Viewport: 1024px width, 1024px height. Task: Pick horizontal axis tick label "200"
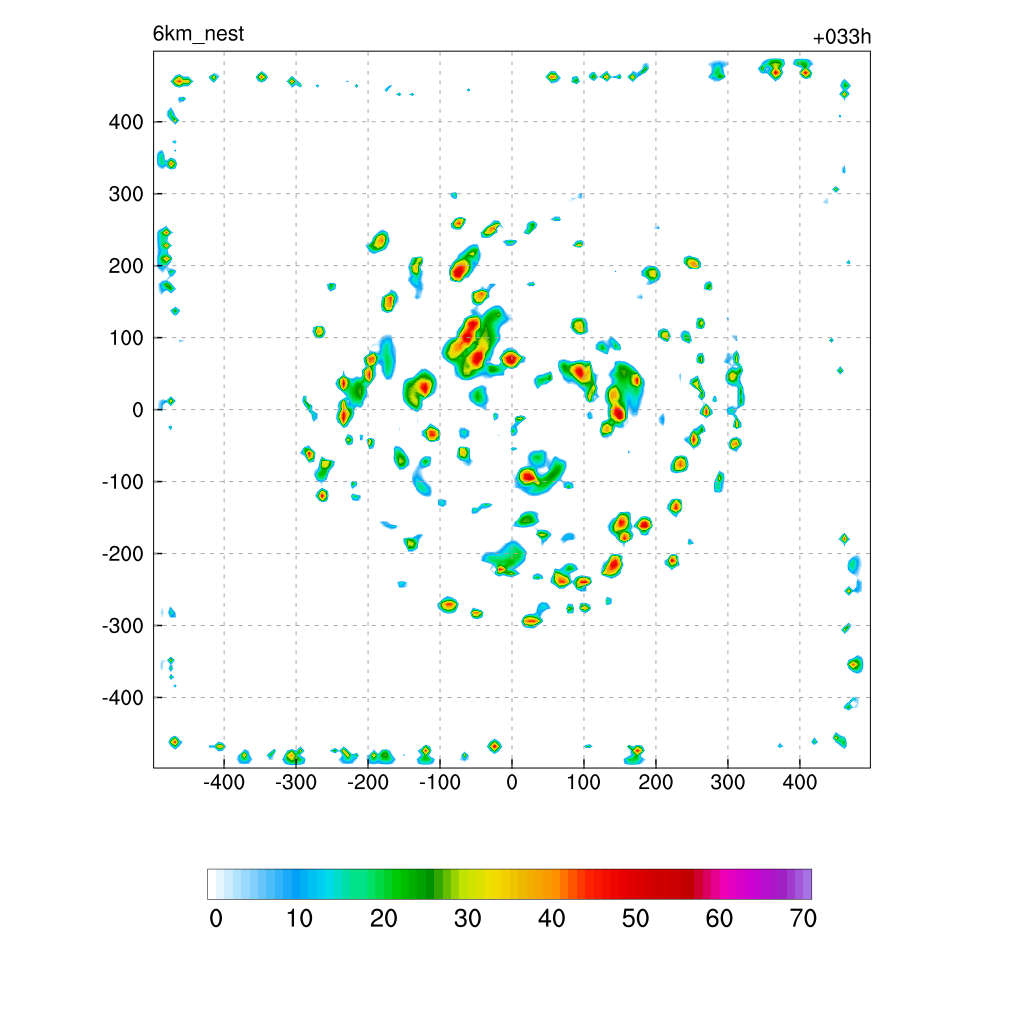coord(656,782)
